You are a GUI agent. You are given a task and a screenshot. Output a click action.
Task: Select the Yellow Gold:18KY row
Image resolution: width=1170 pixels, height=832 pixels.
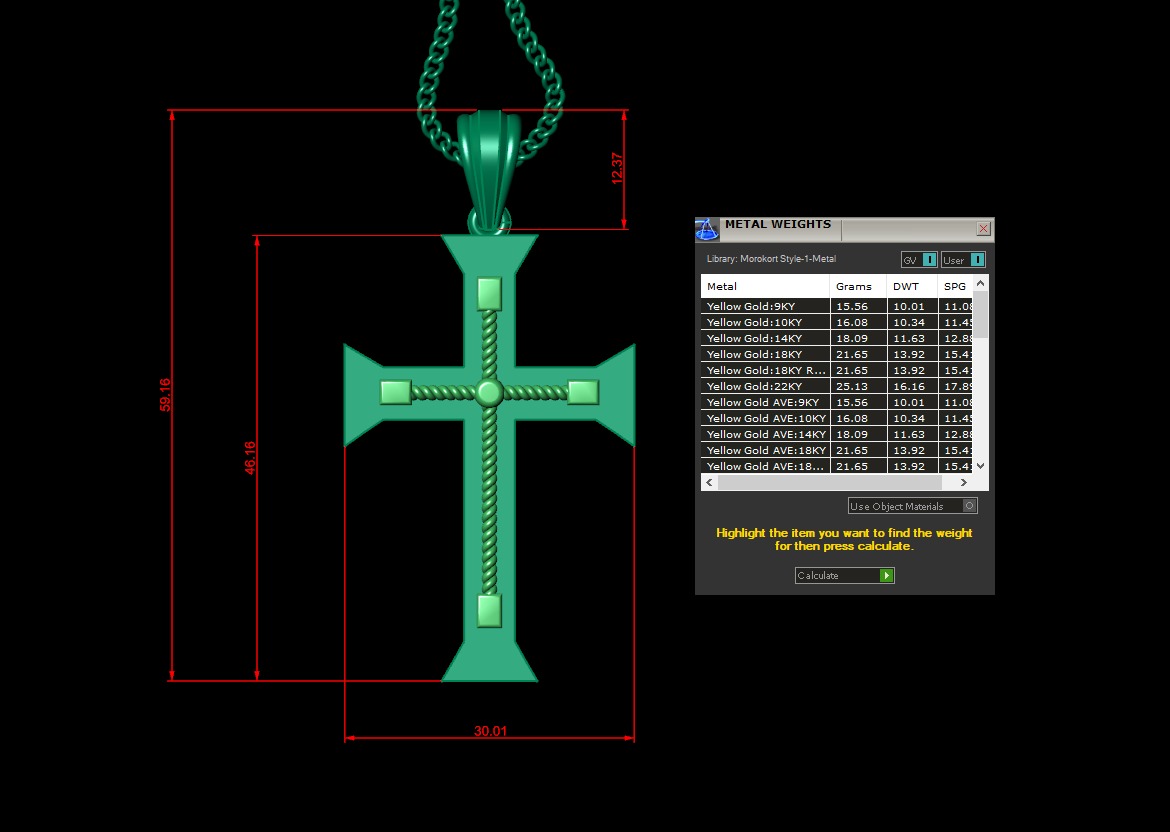click(x=836, y=354)
